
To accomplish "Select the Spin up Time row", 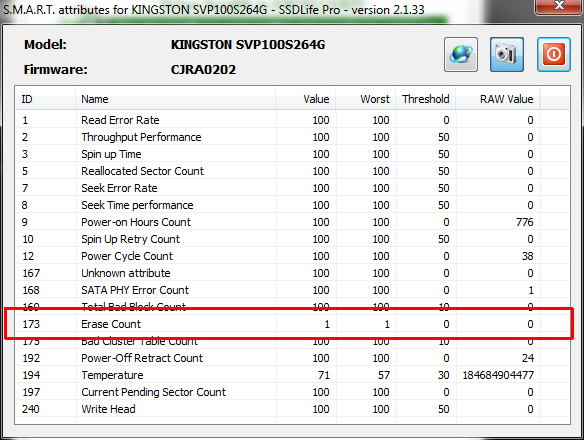I will click(292, 154).
